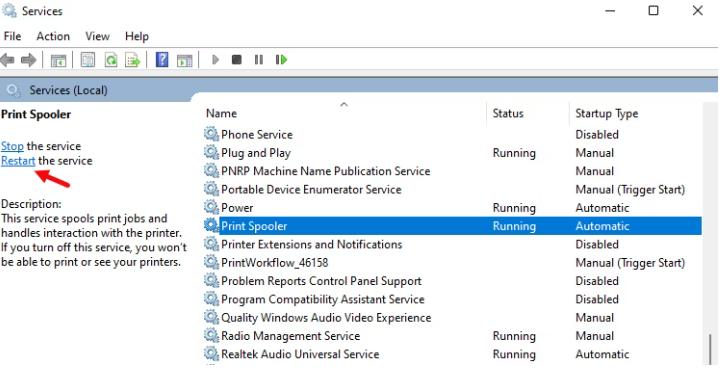Click the Services window title gear icon
The width and height of the screenshot is (724, 372).
click(x=9, y=11)
